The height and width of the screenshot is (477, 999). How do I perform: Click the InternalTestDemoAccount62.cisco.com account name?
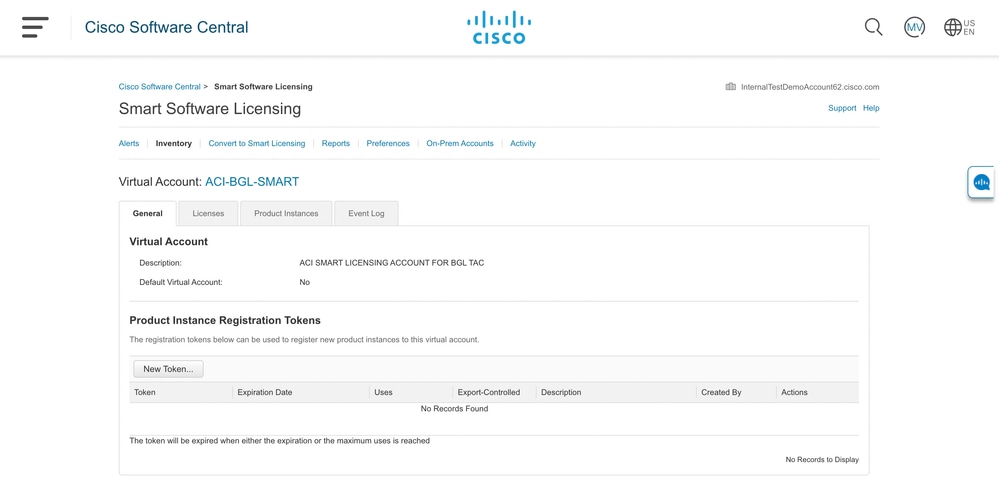point(810,87)
